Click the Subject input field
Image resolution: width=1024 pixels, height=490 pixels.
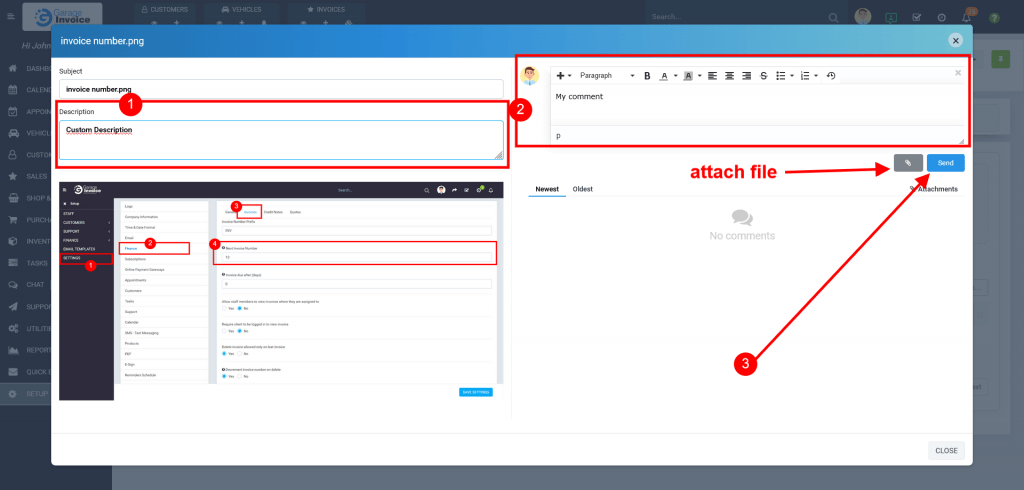[x=281, y=89]
